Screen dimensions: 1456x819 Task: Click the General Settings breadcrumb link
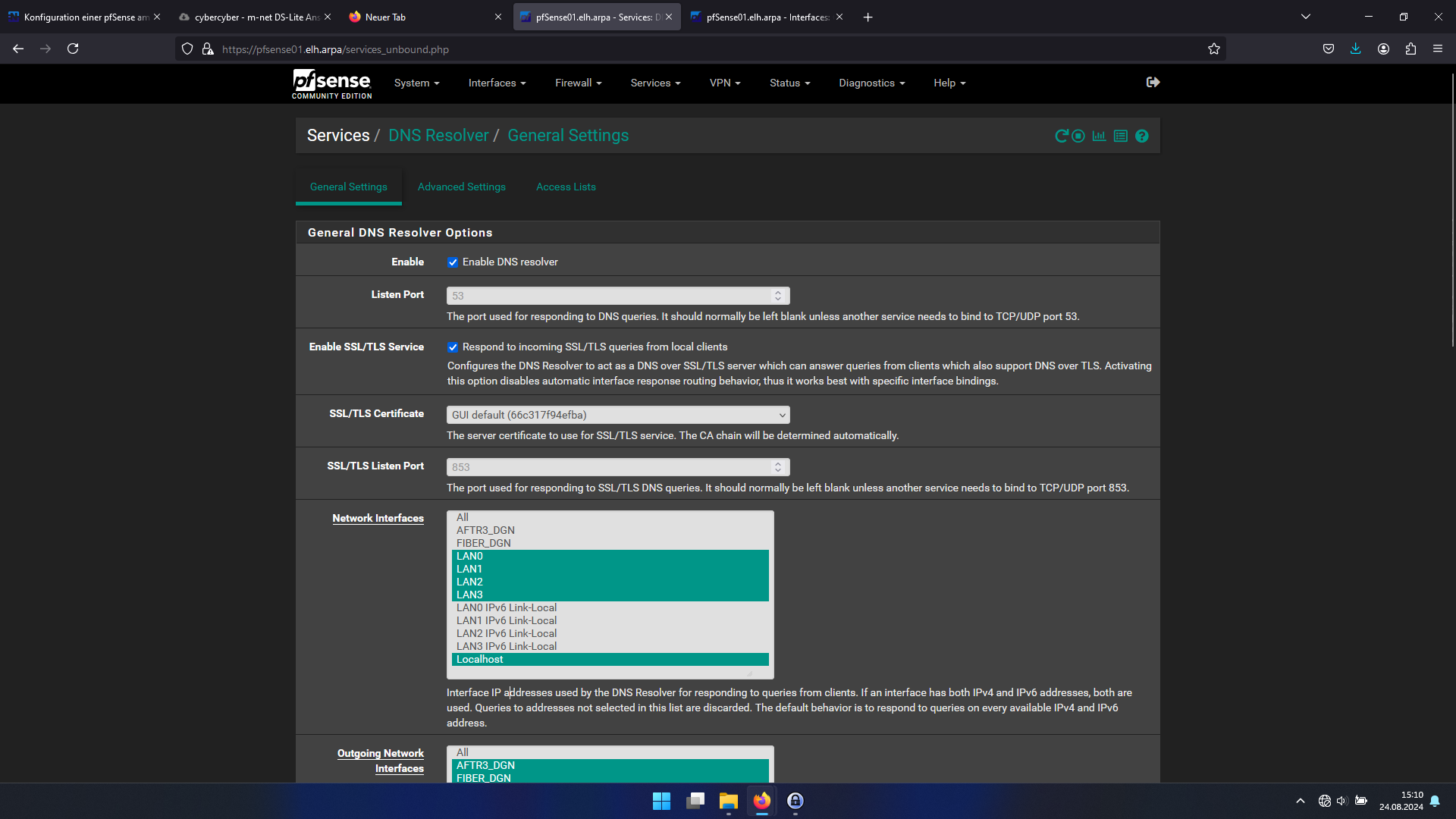568,136
